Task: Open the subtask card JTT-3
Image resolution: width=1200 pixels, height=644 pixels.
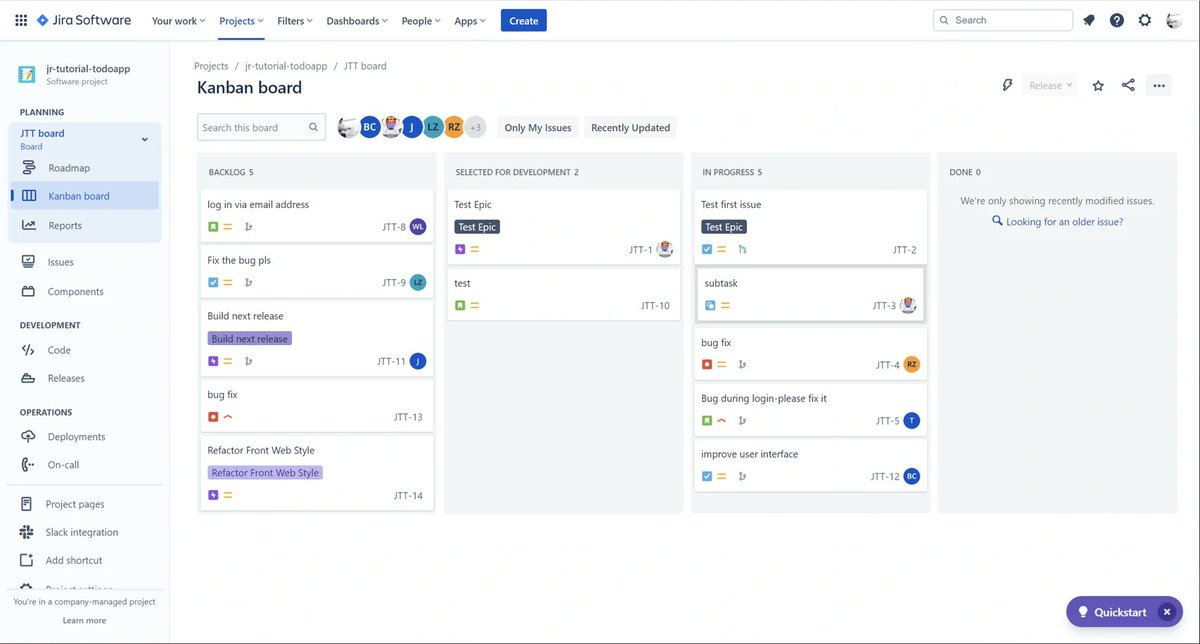Action: pyautogui.click(x=810, y=294)
